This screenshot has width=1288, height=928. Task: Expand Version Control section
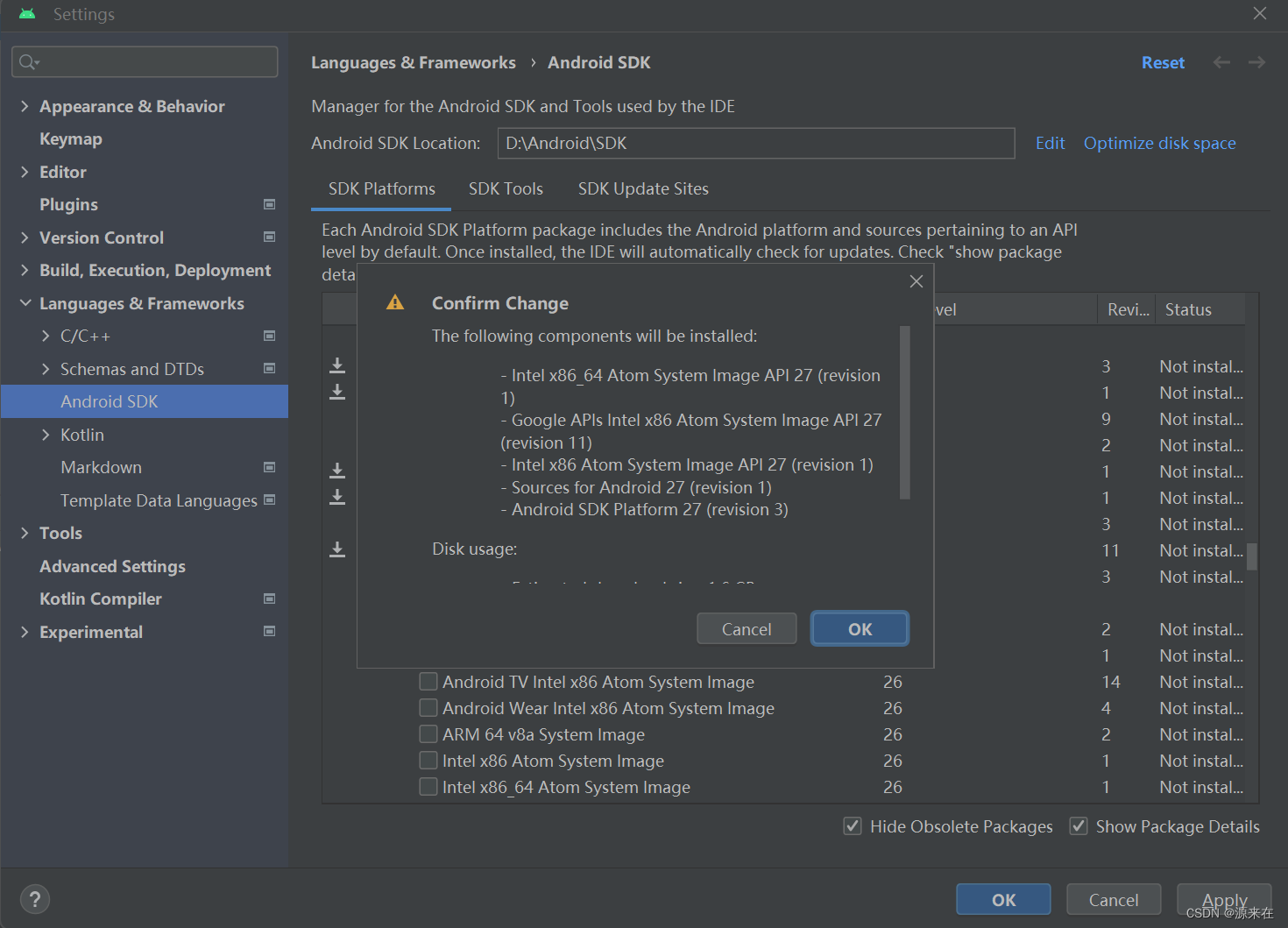(x=25, y=237)
